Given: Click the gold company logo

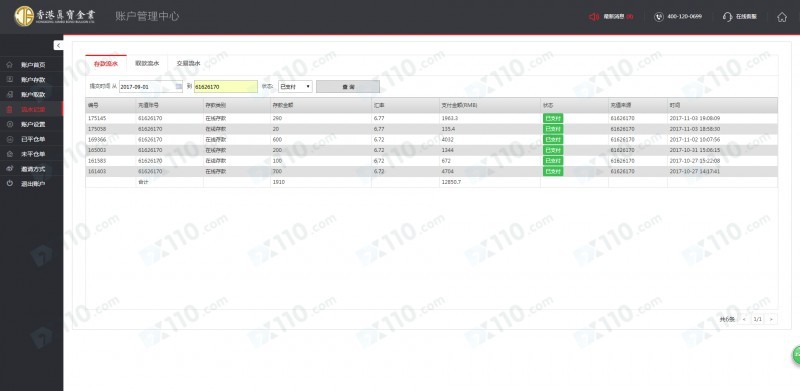Looking at the screenshot, I should coord(23,16).
